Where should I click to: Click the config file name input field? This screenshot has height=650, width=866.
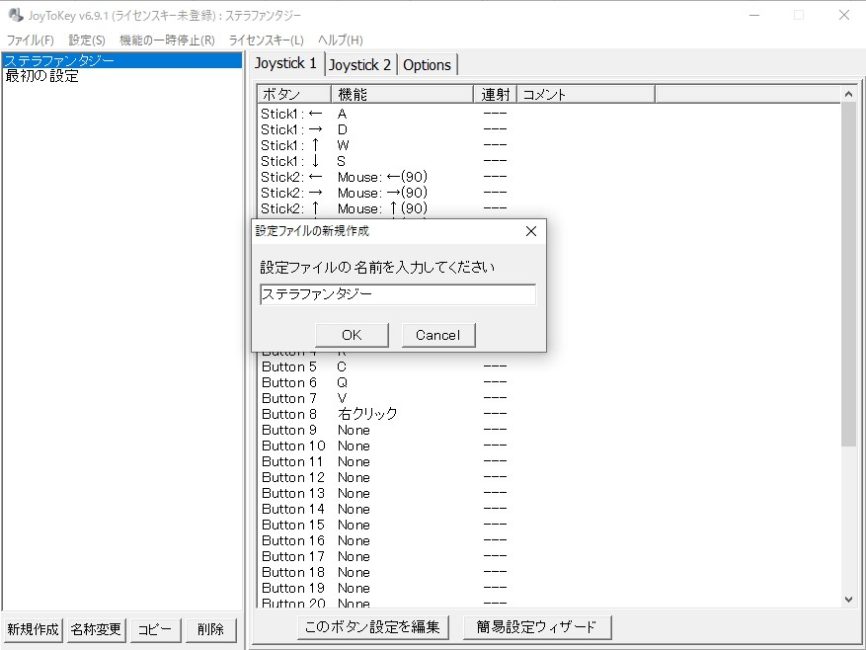click(397, 294)
